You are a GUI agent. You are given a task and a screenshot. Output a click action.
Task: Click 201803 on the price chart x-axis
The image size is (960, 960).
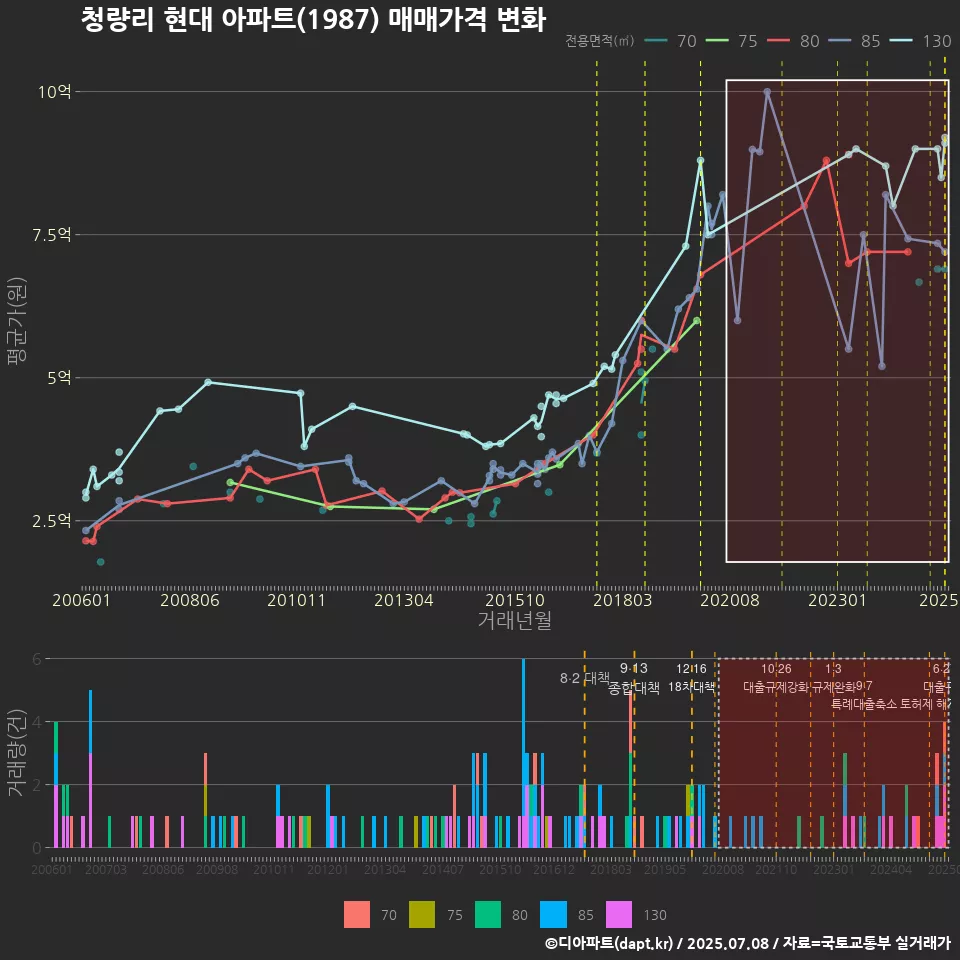point(623,600)
